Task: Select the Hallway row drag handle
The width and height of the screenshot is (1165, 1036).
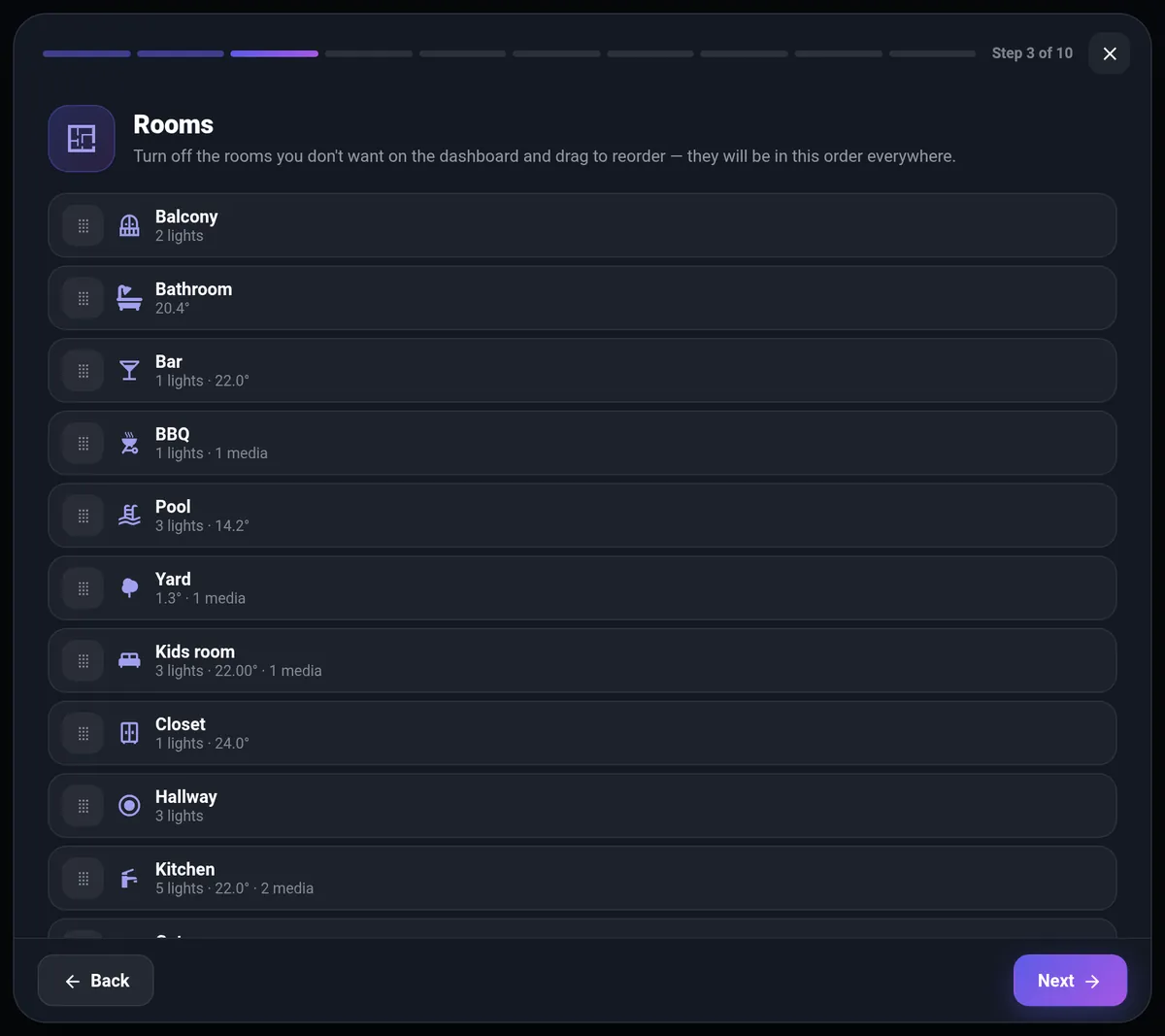Action: [83, 806]
